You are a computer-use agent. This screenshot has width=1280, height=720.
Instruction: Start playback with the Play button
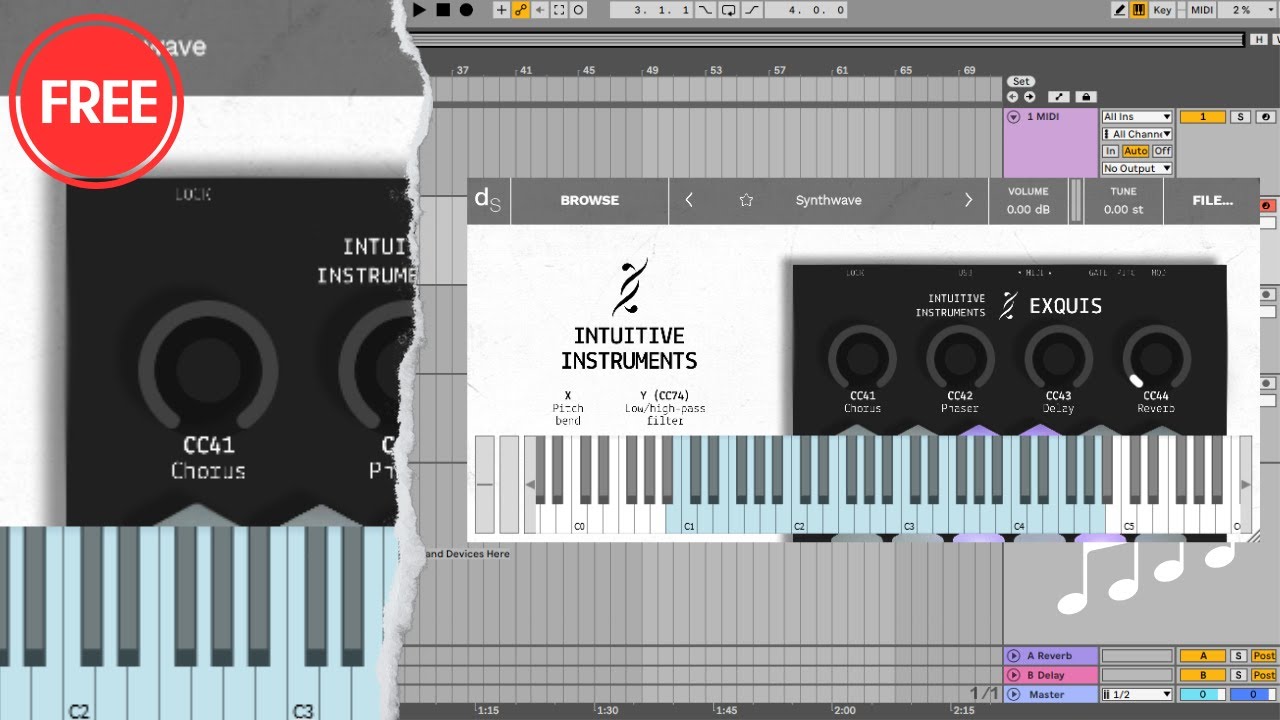point(421,10)
